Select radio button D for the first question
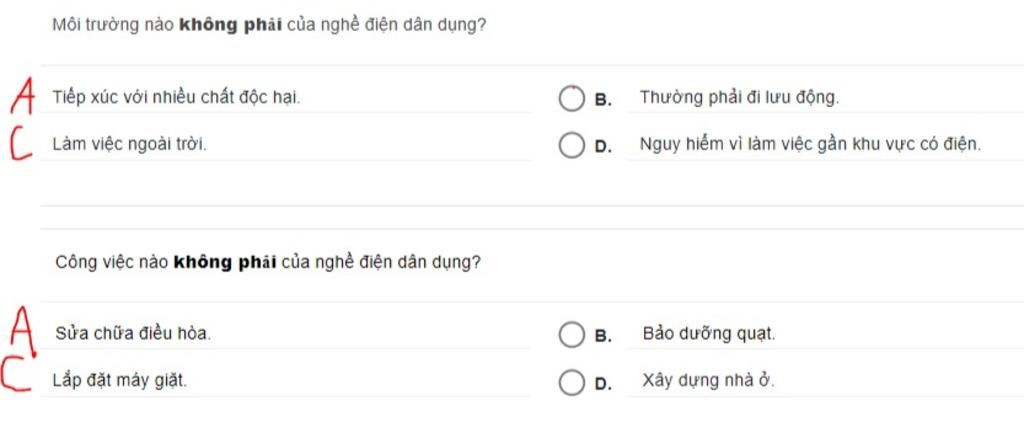 (x=571, y=146)
